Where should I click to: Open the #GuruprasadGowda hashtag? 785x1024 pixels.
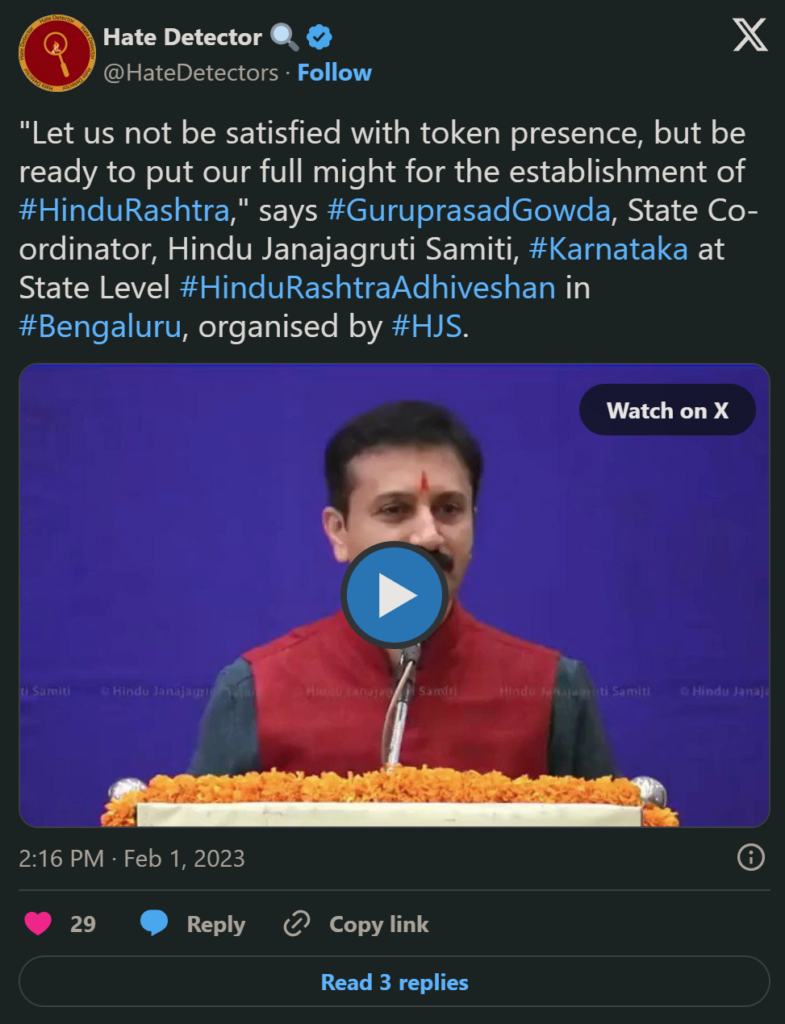[468, 210]
